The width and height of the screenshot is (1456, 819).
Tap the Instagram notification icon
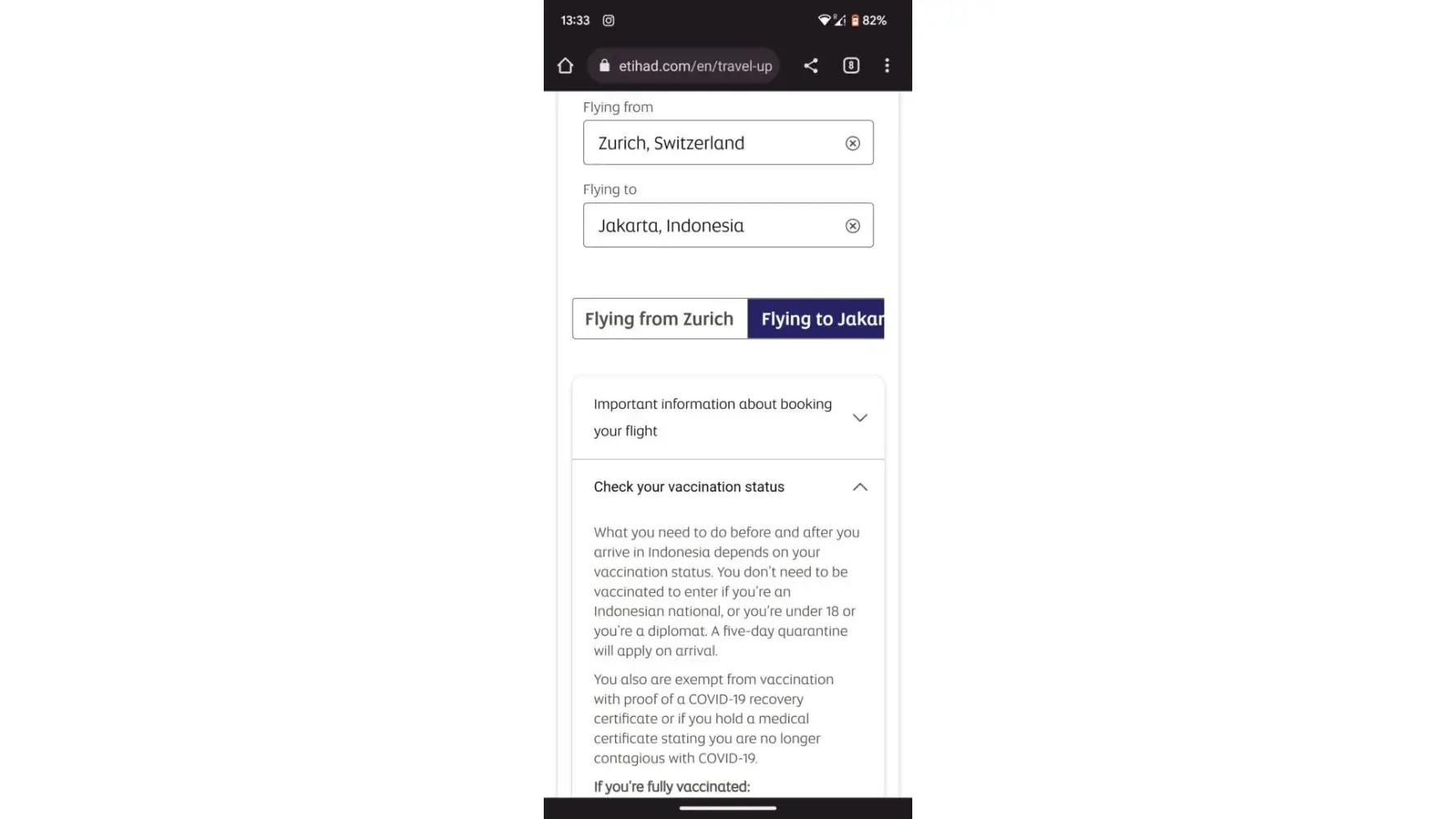pos(608,20)
